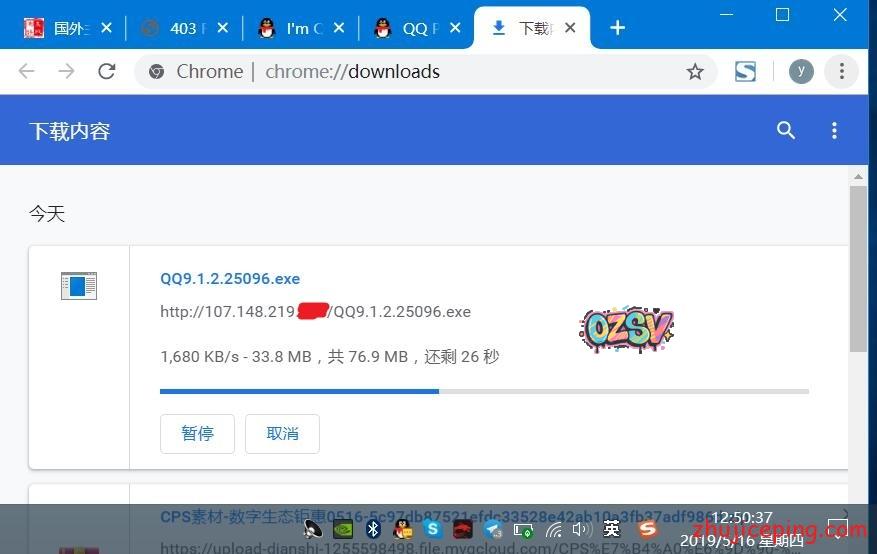
Task: Search downloads with the magnifier icon
Action: coord(786,130)
